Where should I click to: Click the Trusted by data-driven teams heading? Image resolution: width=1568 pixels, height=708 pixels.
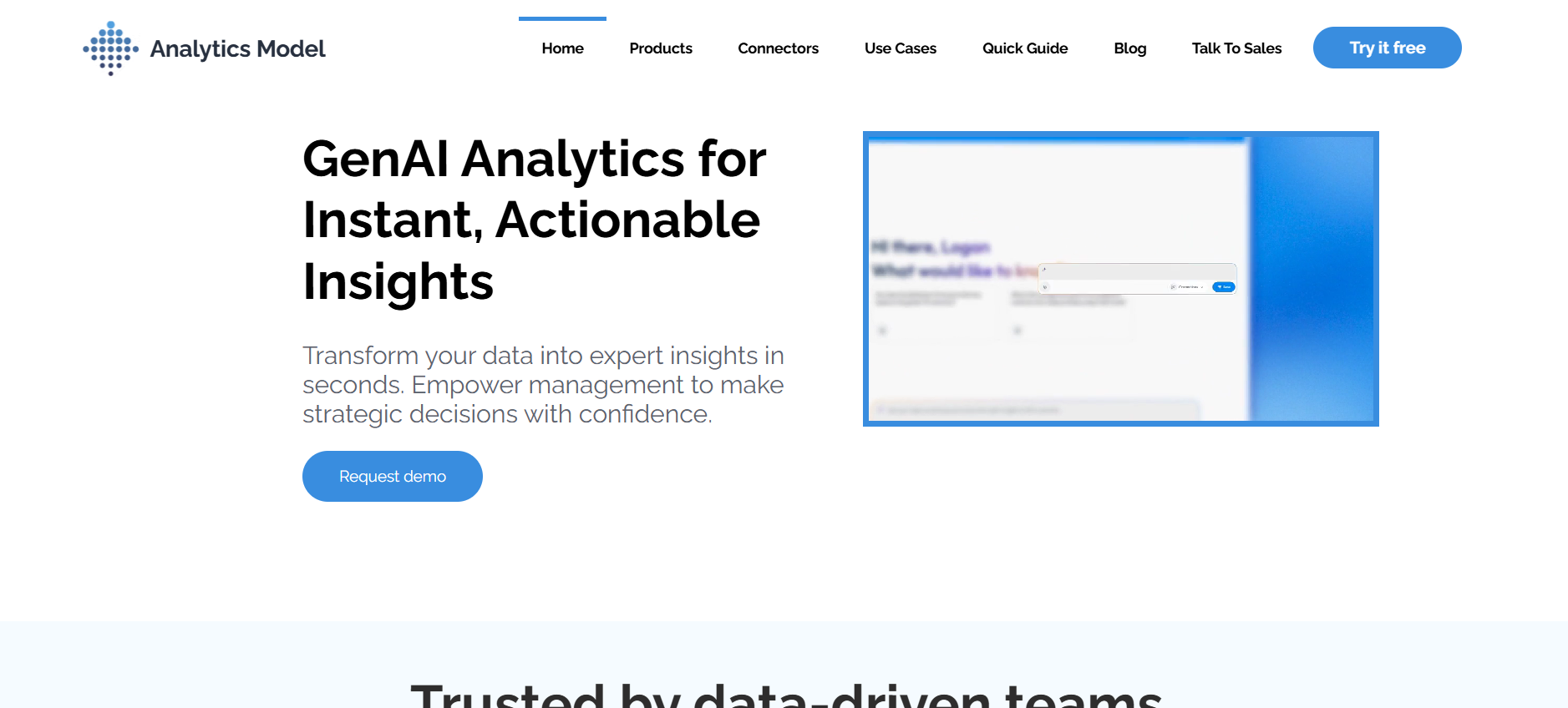click(786, 695)
